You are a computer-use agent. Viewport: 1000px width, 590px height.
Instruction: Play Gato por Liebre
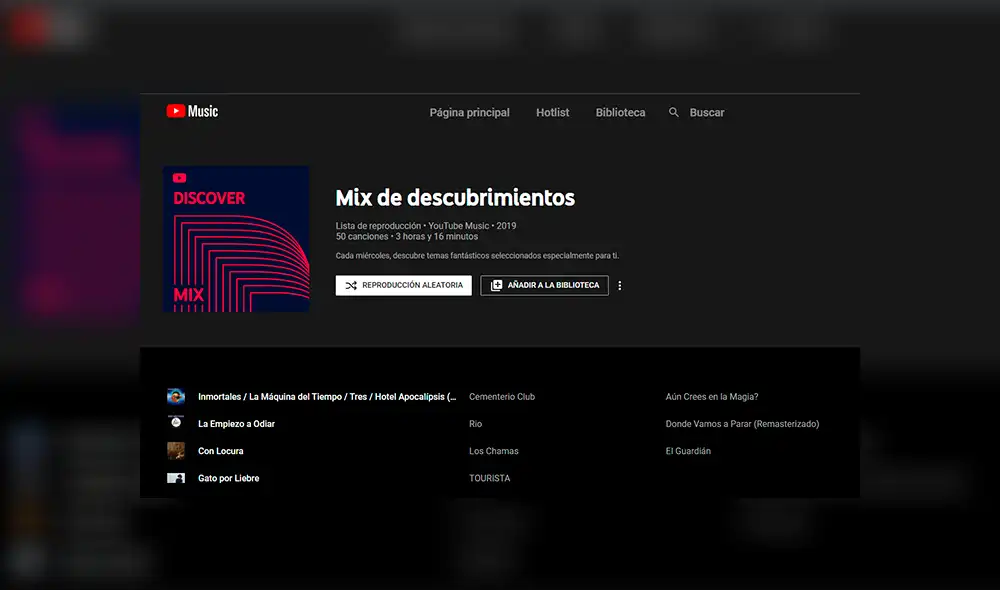(228, 478)
